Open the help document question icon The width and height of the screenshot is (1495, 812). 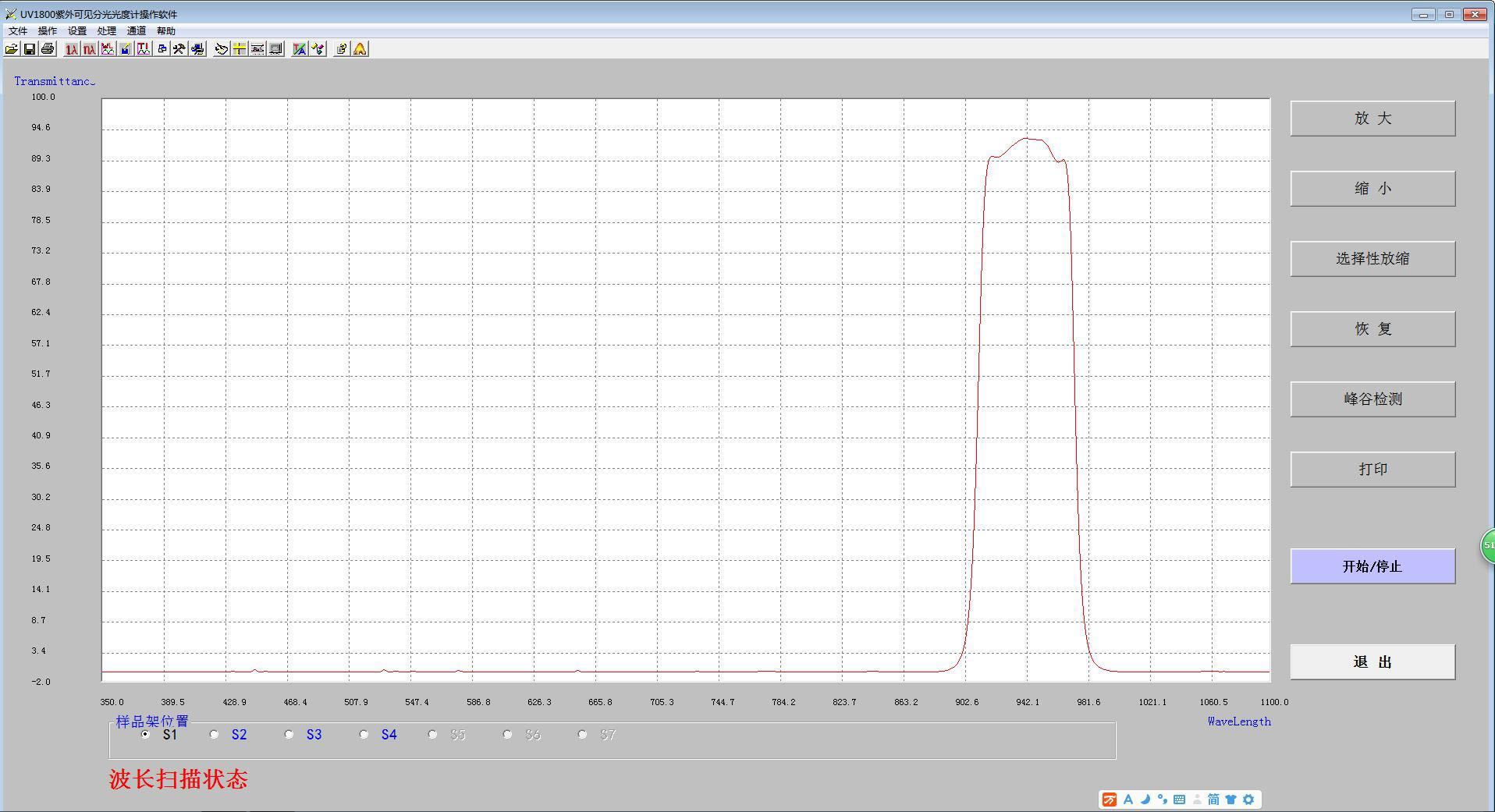(x=341, y=49)
